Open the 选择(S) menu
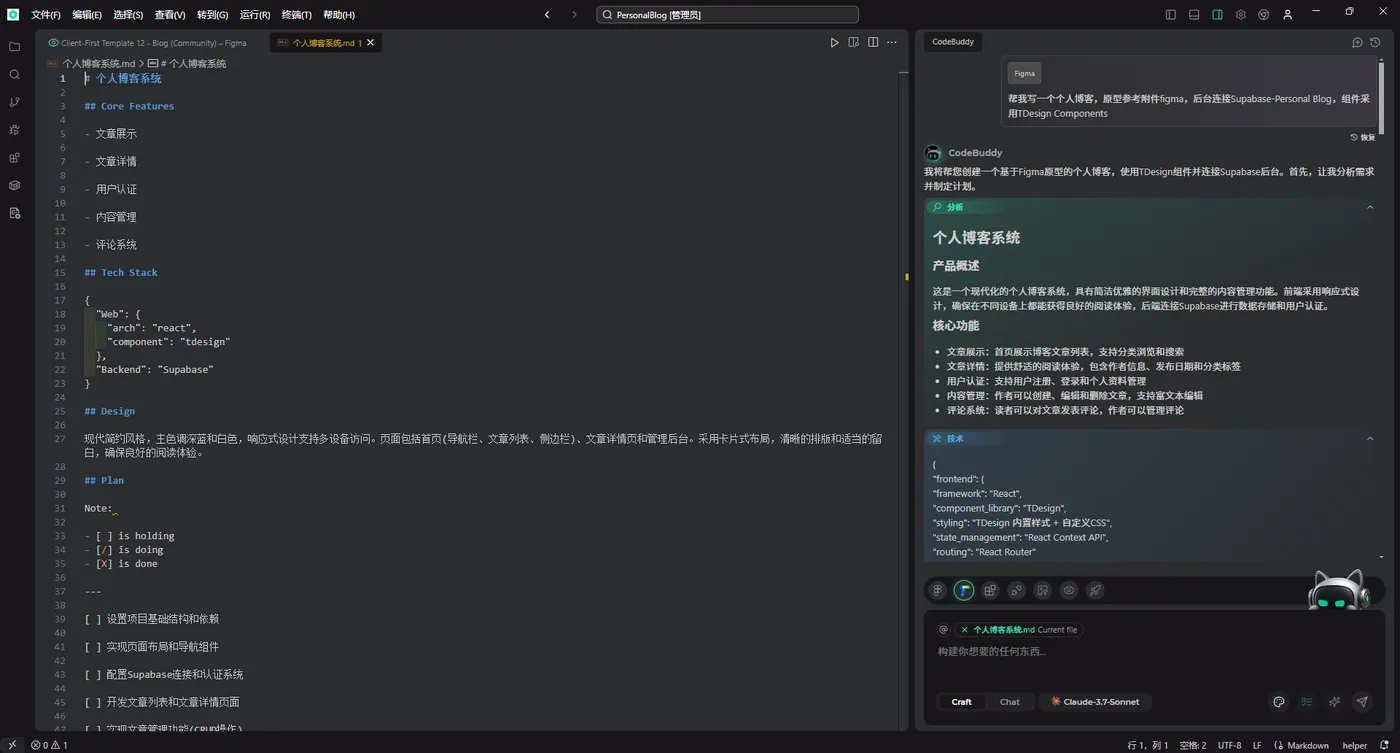 click(x=128, y=15)
